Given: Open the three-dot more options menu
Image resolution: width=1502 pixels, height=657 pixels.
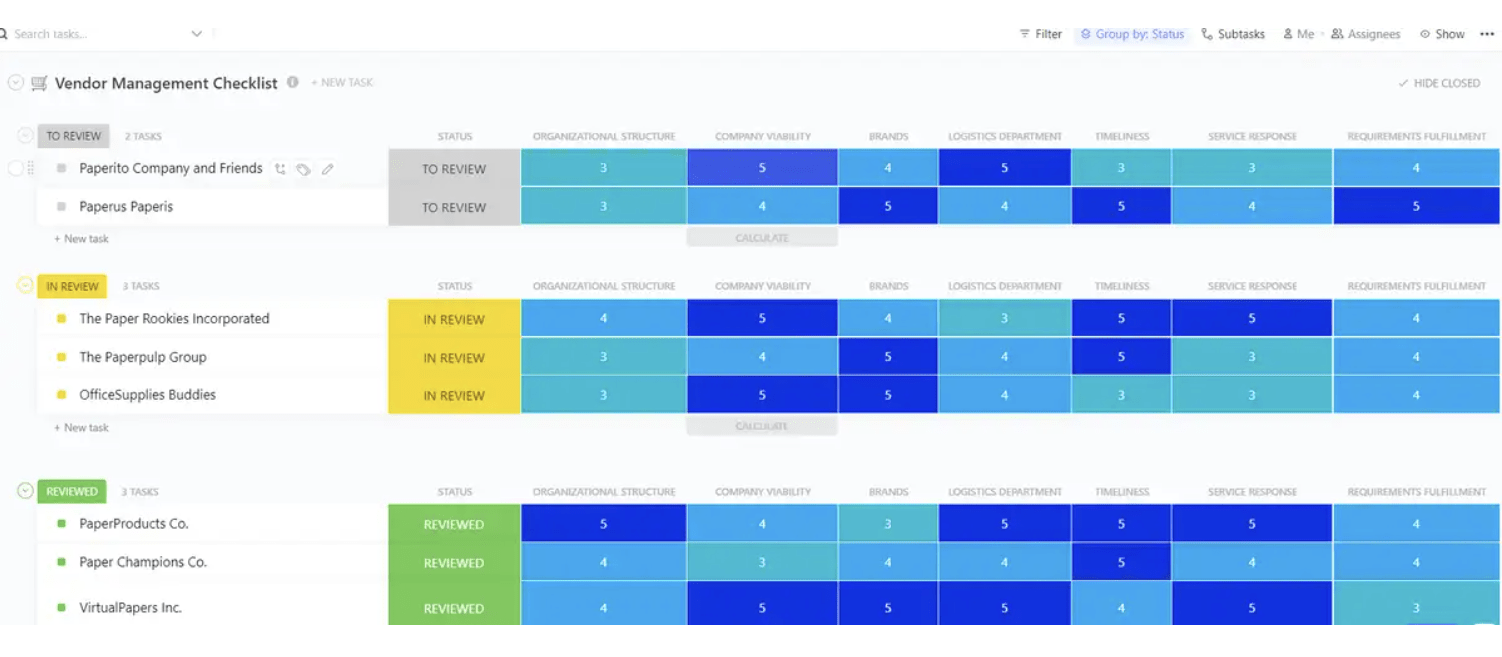Looking at the screenshot, I should tap(1487, 34).
